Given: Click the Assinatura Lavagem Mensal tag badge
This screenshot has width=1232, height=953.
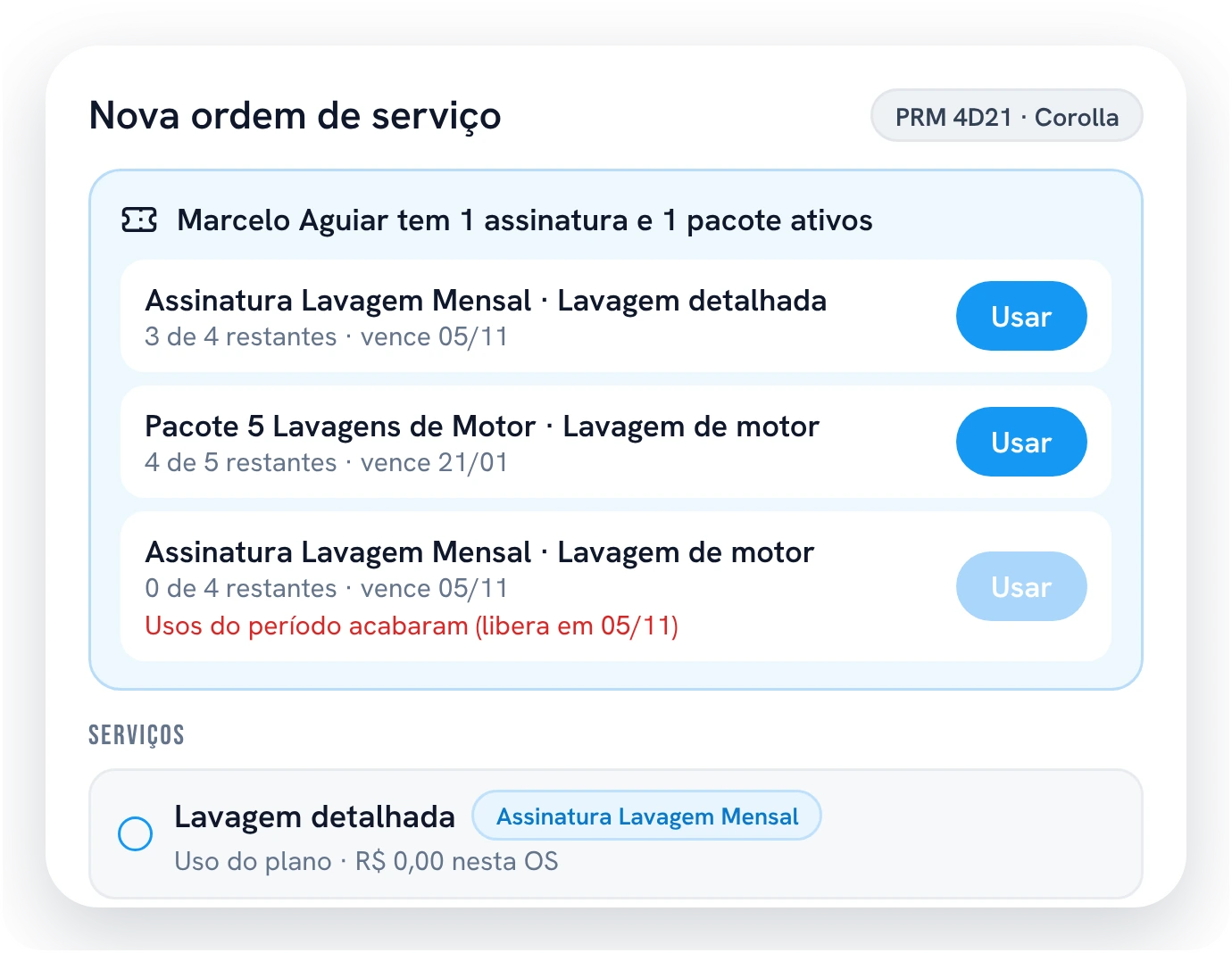Looking at the screenshot, I should click(647, 816).
